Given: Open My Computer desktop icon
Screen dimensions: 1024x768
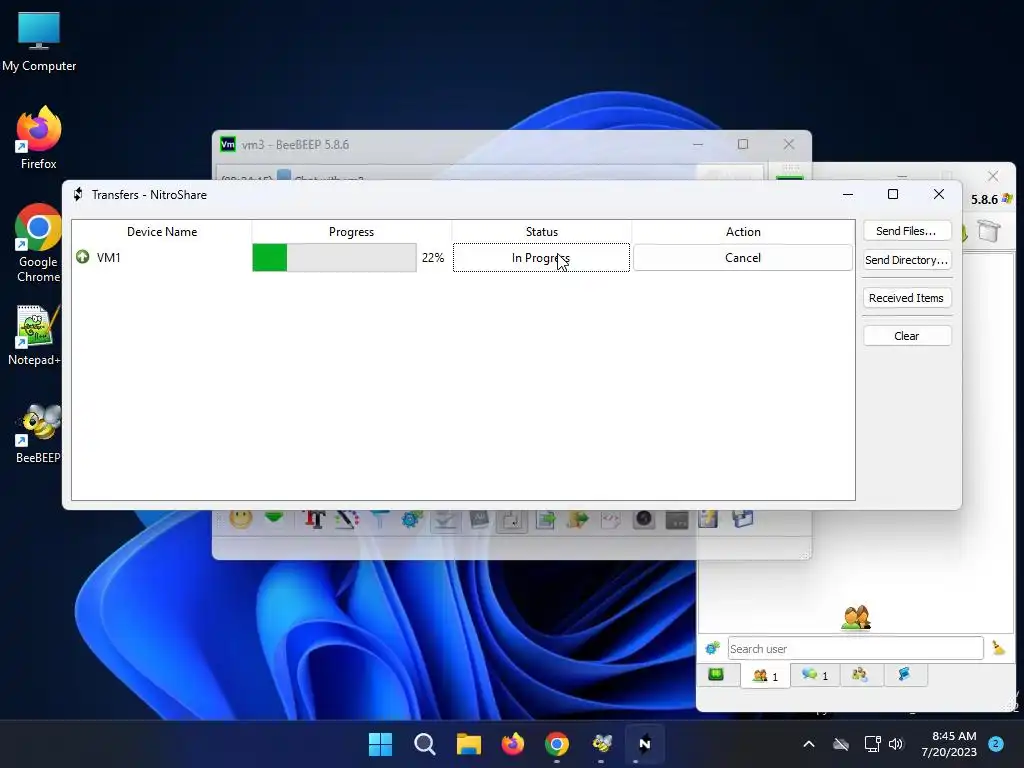Looking at the screenshot, I should click(39, 42).
